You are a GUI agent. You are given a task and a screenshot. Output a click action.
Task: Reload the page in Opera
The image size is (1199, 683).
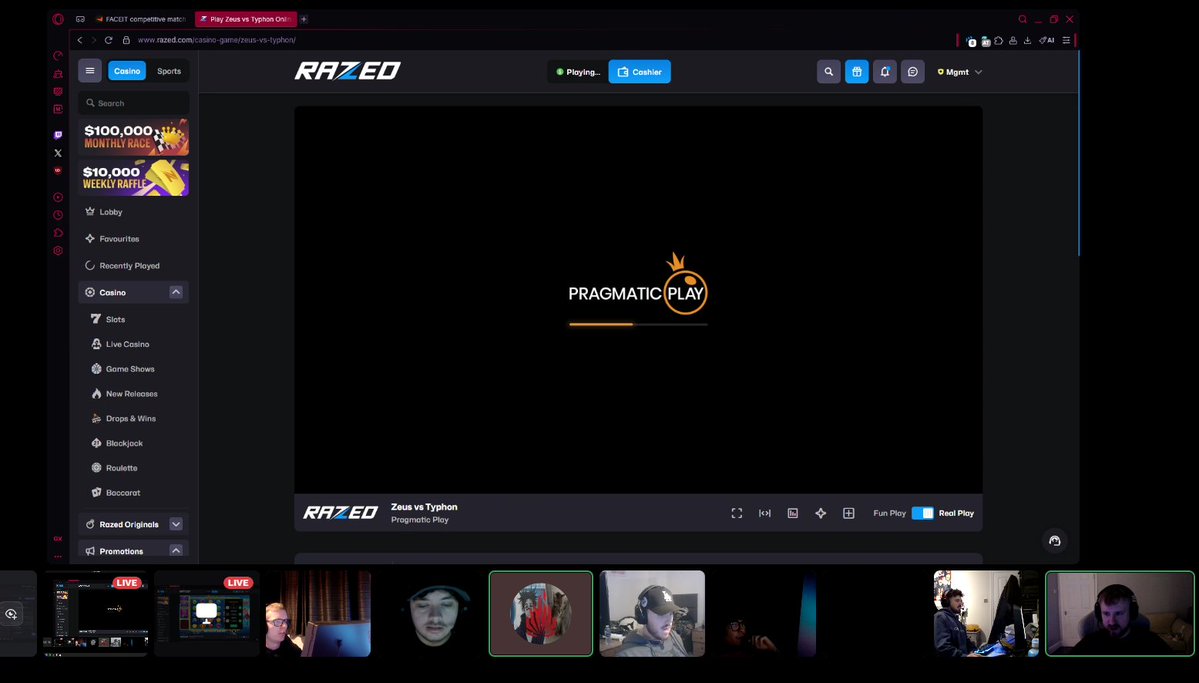click(x=109, y=40)
